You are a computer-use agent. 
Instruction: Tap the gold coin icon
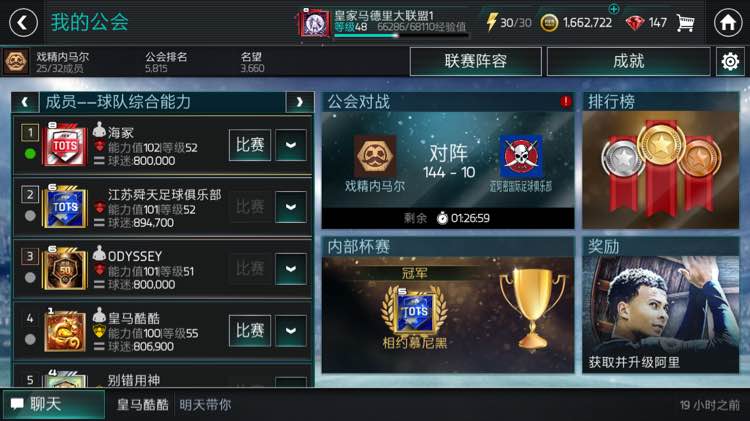tap(549, 22)
